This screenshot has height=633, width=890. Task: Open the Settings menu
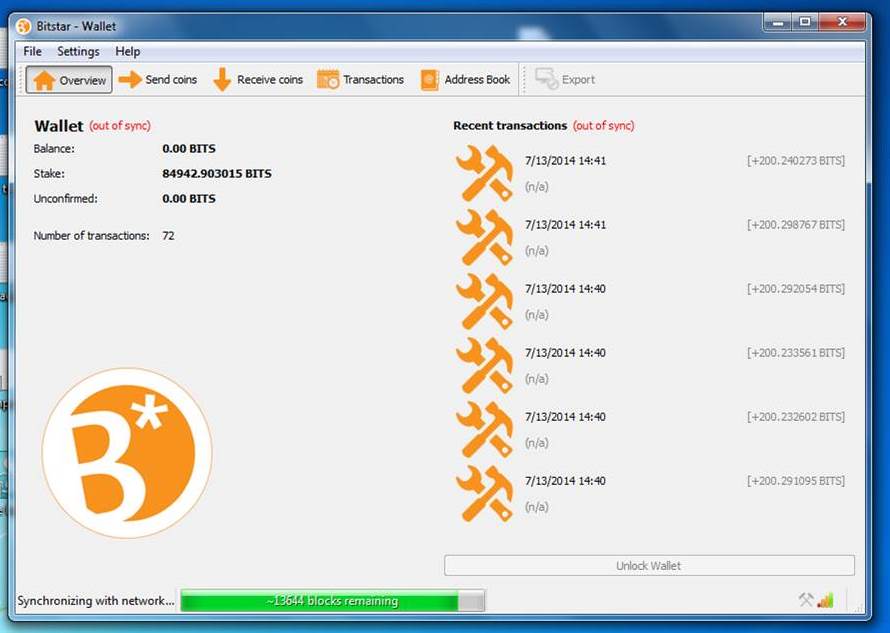[x=78, y=51]
